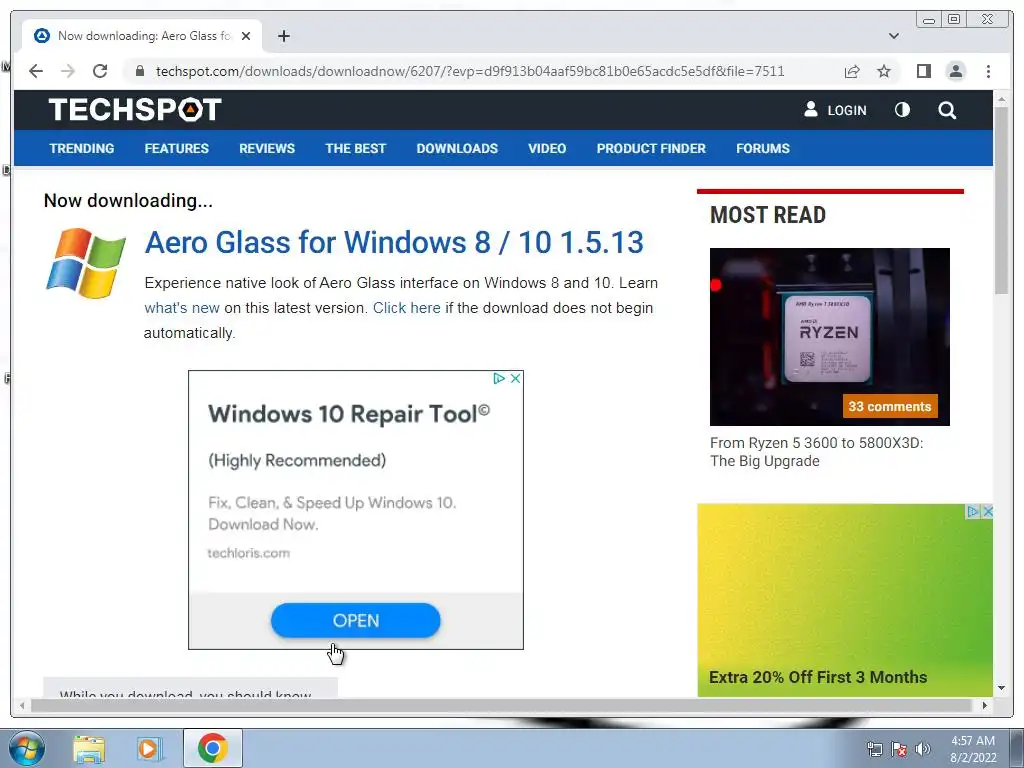Click the TechSpot logo
Viewport: 1024px width, 768px height.
pyautogui.click(x=135, y=109)
